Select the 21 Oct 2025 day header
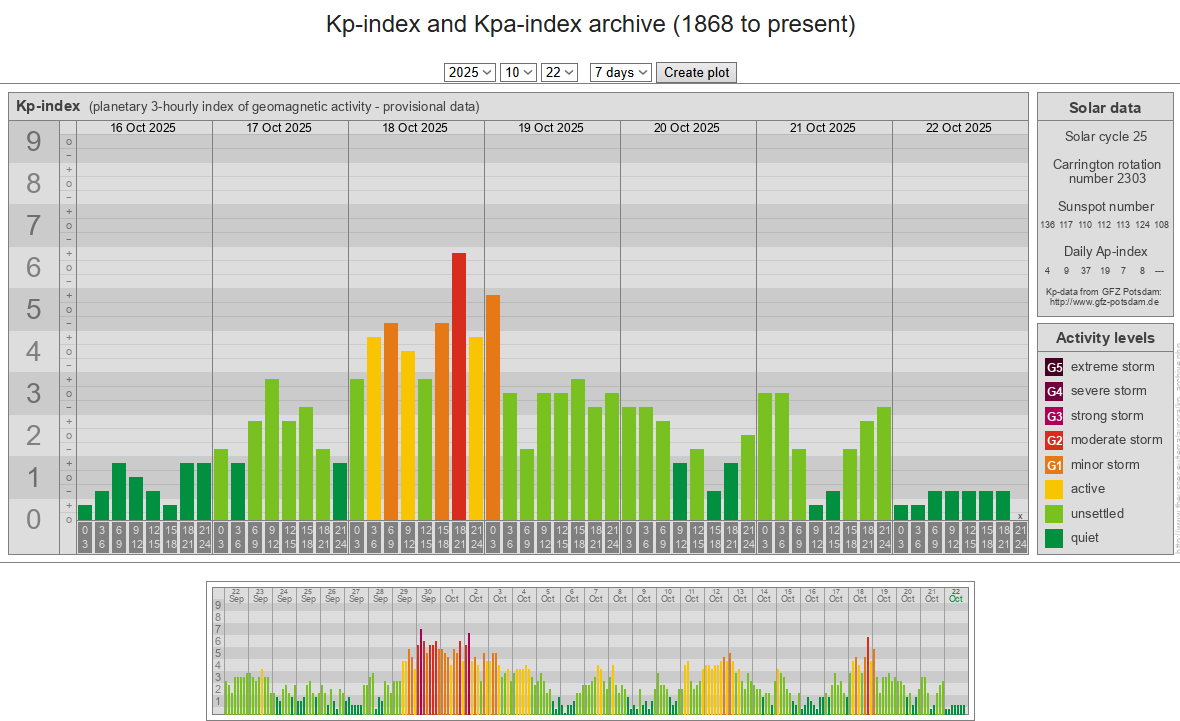This screenshot has width=1180, height=721. [x=823, y=128]
